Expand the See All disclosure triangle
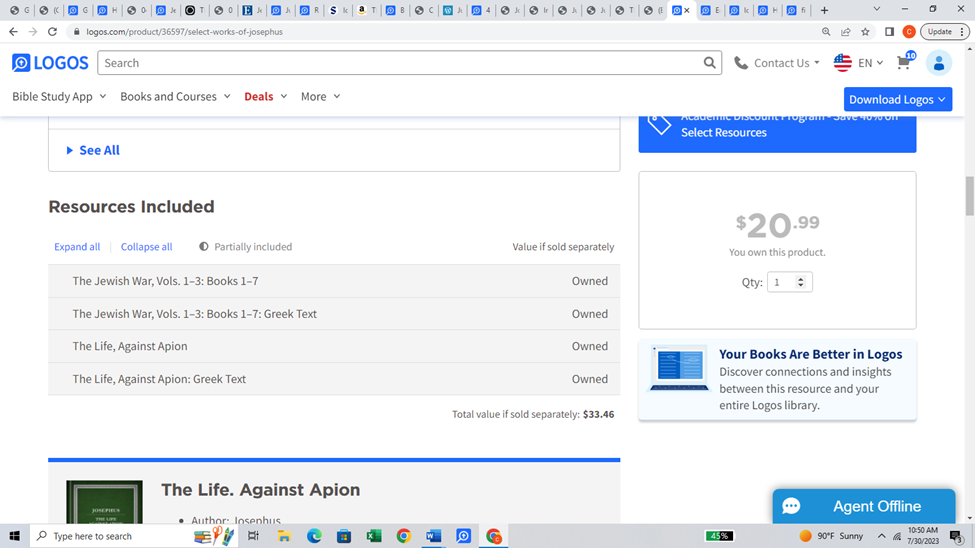Viewport: 975px width, 548px height. click(70, 150)
